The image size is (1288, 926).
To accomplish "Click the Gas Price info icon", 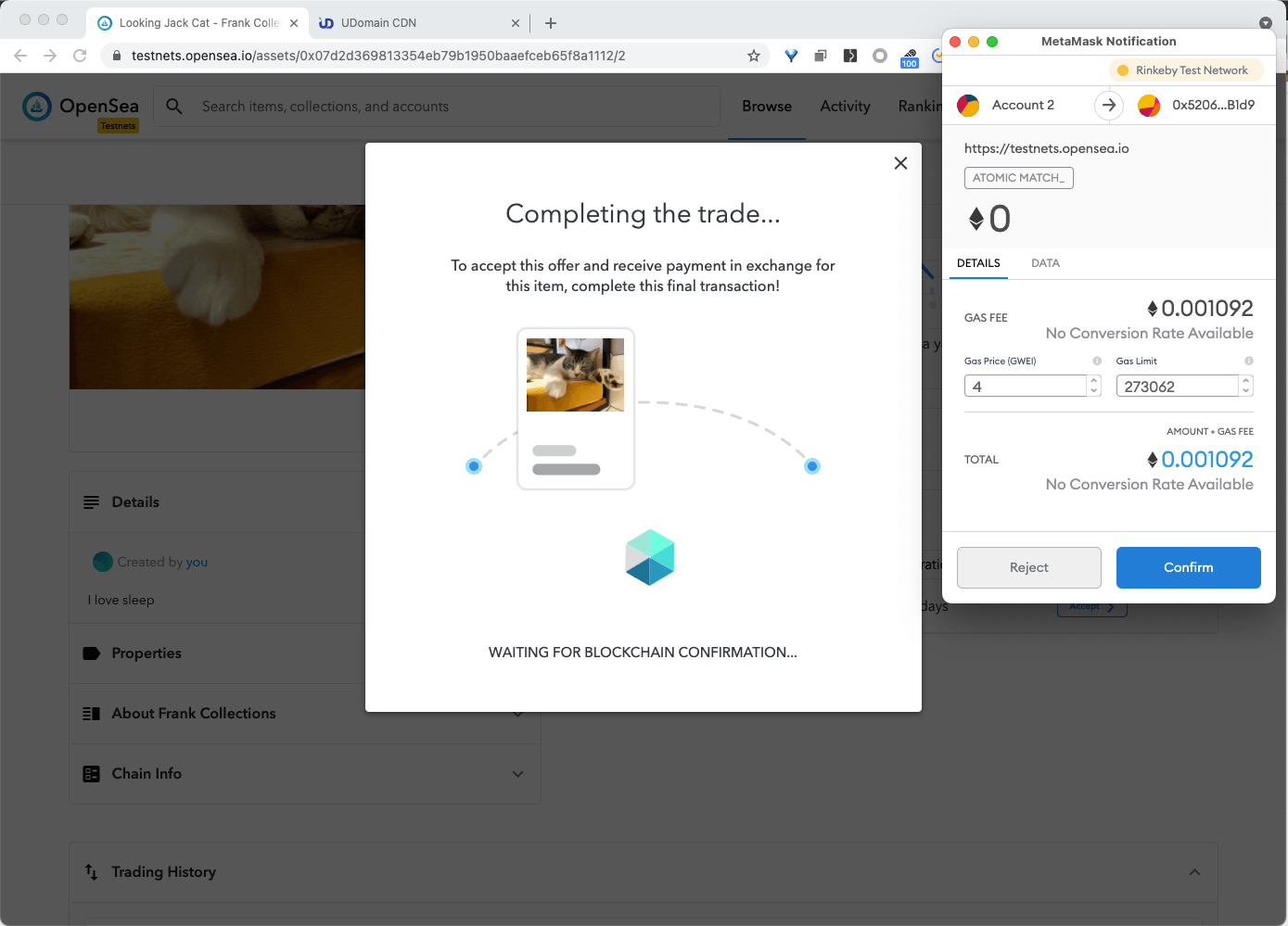I will click(1097, 362).
